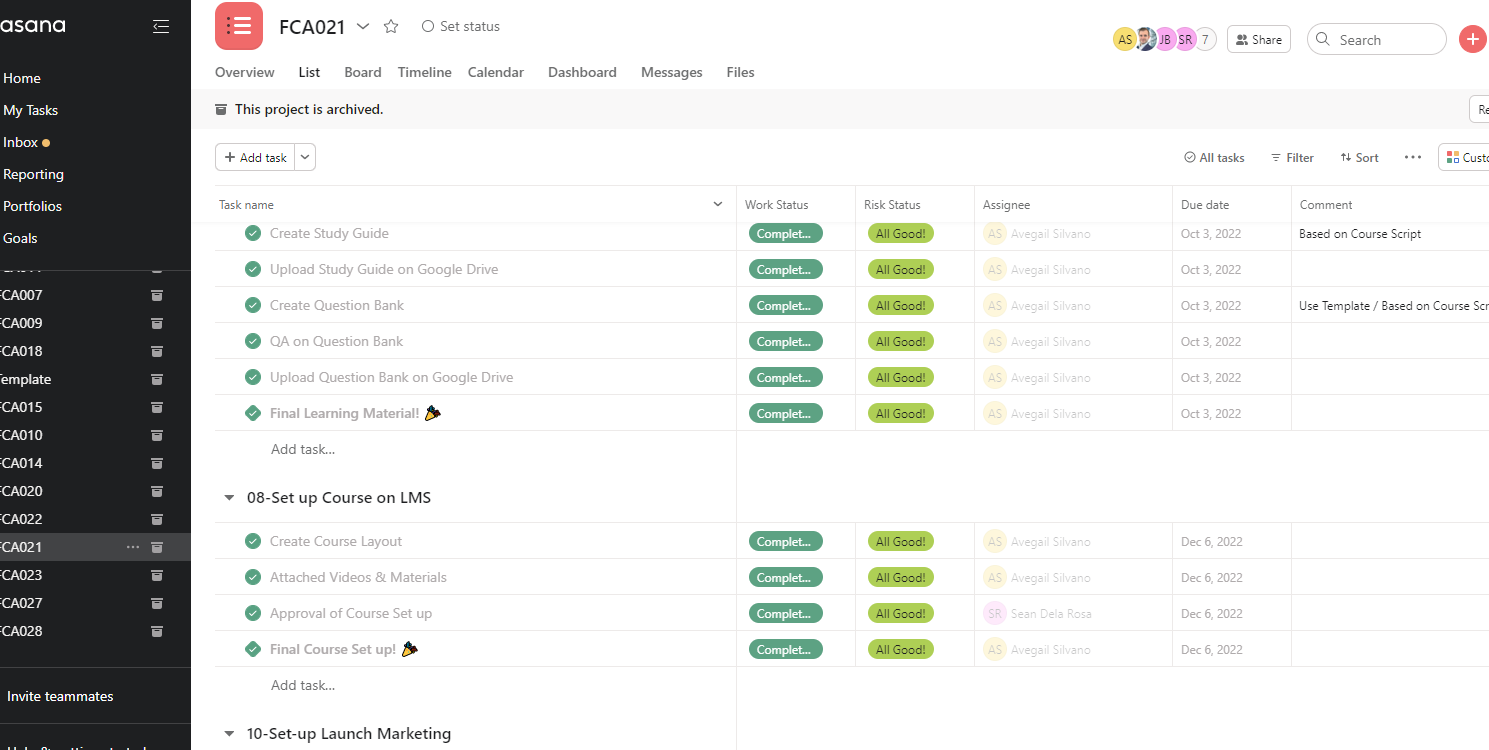
Task: Click Set status for the project
Action: pyautogui.click(x=461, y=27)
